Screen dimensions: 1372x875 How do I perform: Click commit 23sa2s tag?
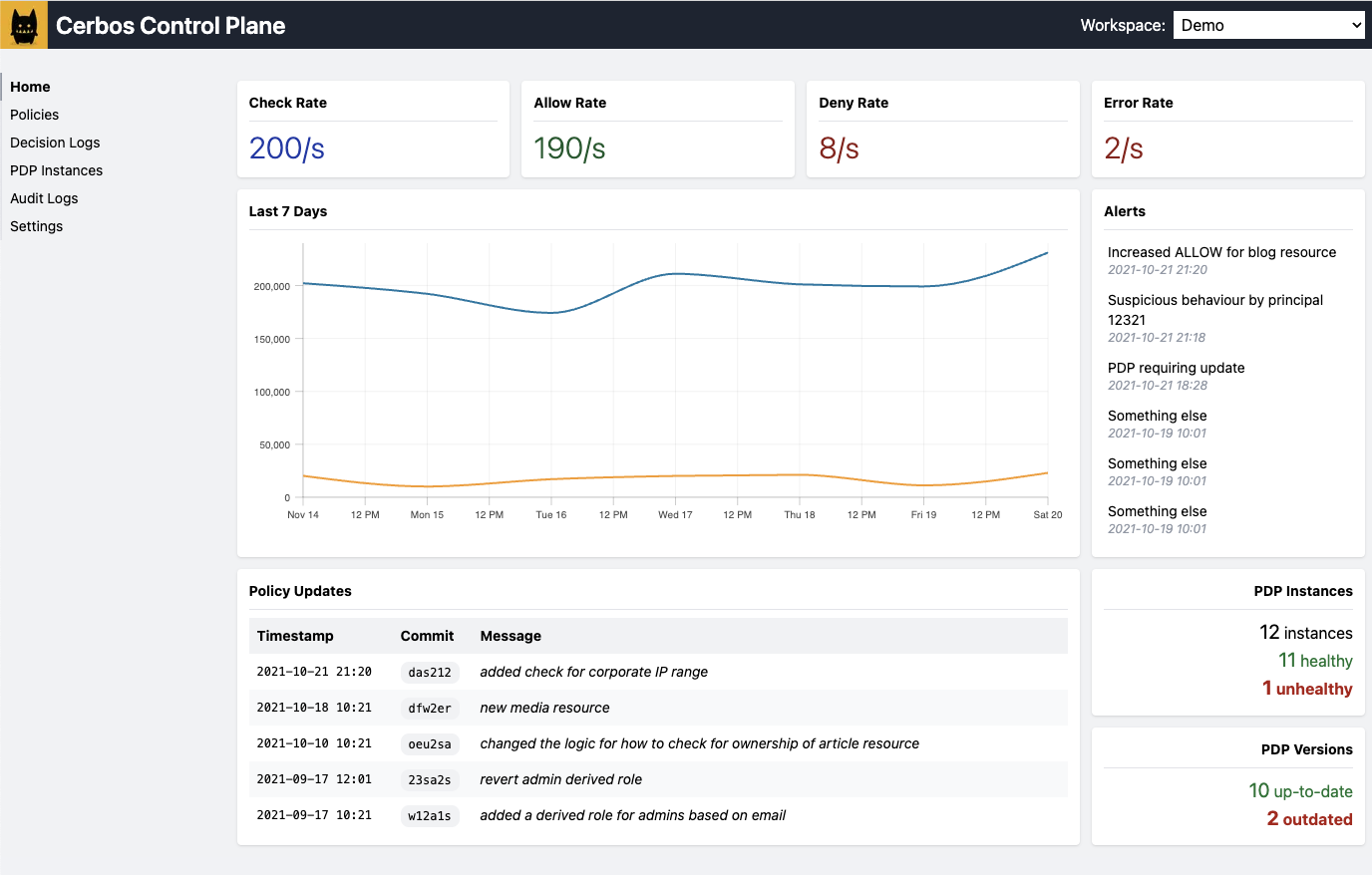click(430, 780)
